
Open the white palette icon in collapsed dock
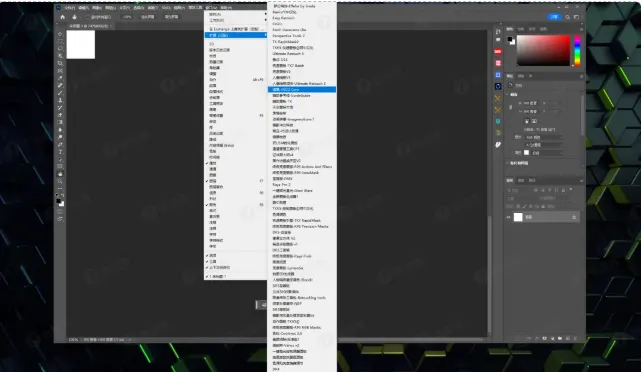point(498,145)
